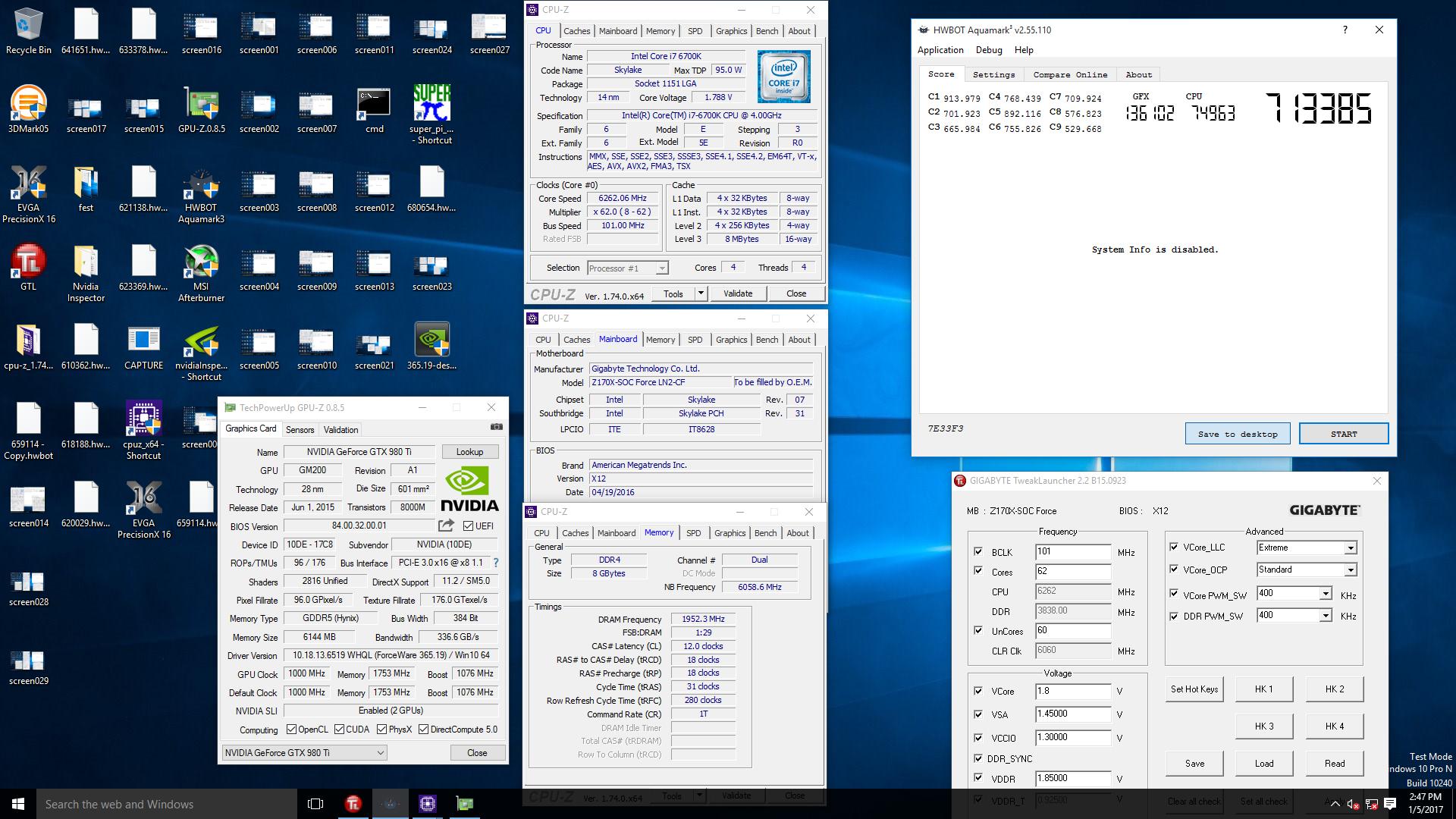1456x819 pixels.
Task: Click the Lookup button in GPU-Z
Action: [x=469, y=451]
